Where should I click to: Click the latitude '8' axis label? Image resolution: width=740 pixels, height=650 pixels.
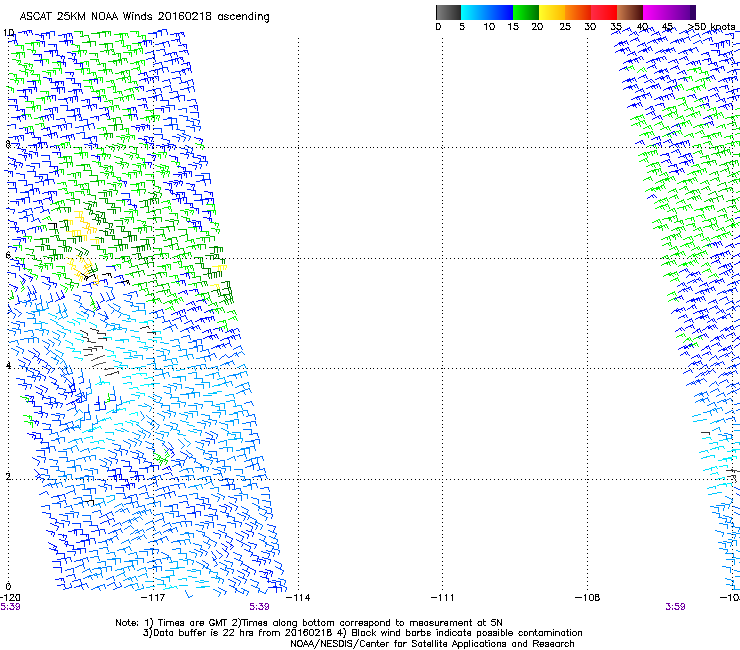8,144
